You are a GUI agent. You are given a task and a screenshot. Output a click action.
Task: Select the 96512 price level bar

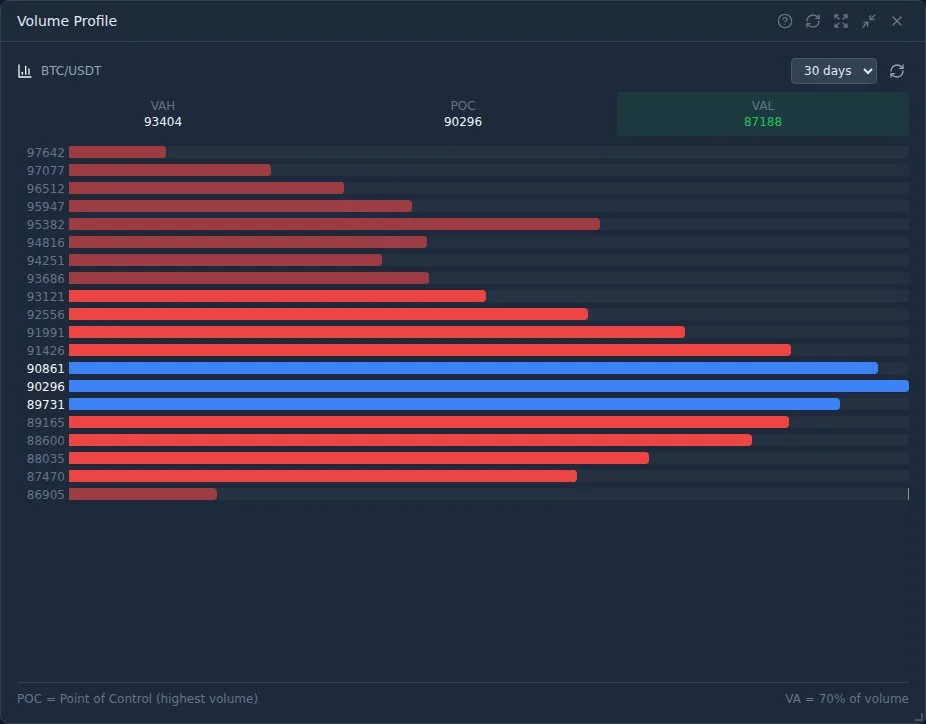pos(206,188)
